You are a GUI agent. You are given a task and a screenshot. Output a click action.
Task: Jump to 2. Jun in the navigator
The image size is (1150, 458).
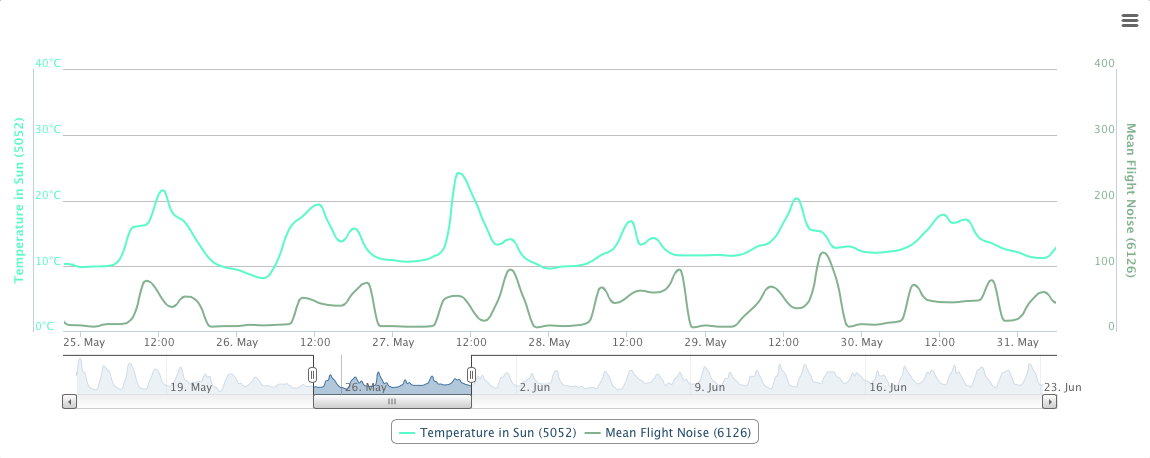point(535,387)
